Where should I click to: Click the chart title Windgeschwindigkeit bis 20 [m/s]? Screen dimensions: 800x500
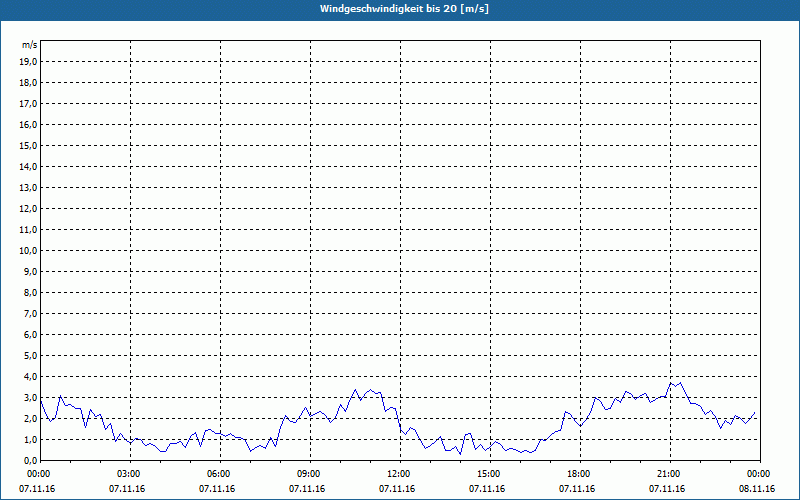coord(404,9)
